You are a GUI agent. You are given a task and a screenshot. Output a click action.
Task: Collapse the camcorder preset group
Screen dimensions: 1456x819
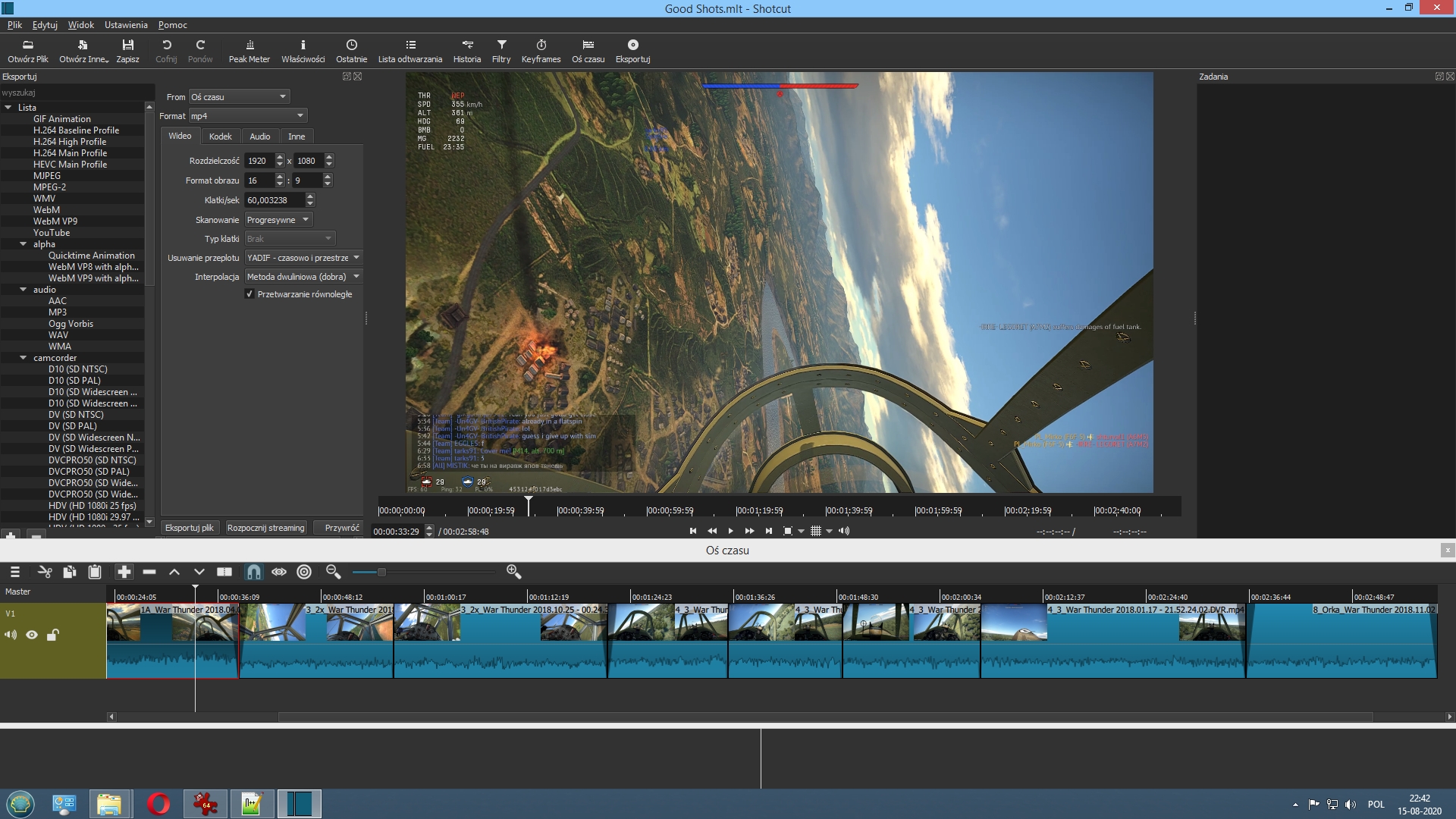coord(24,358)
